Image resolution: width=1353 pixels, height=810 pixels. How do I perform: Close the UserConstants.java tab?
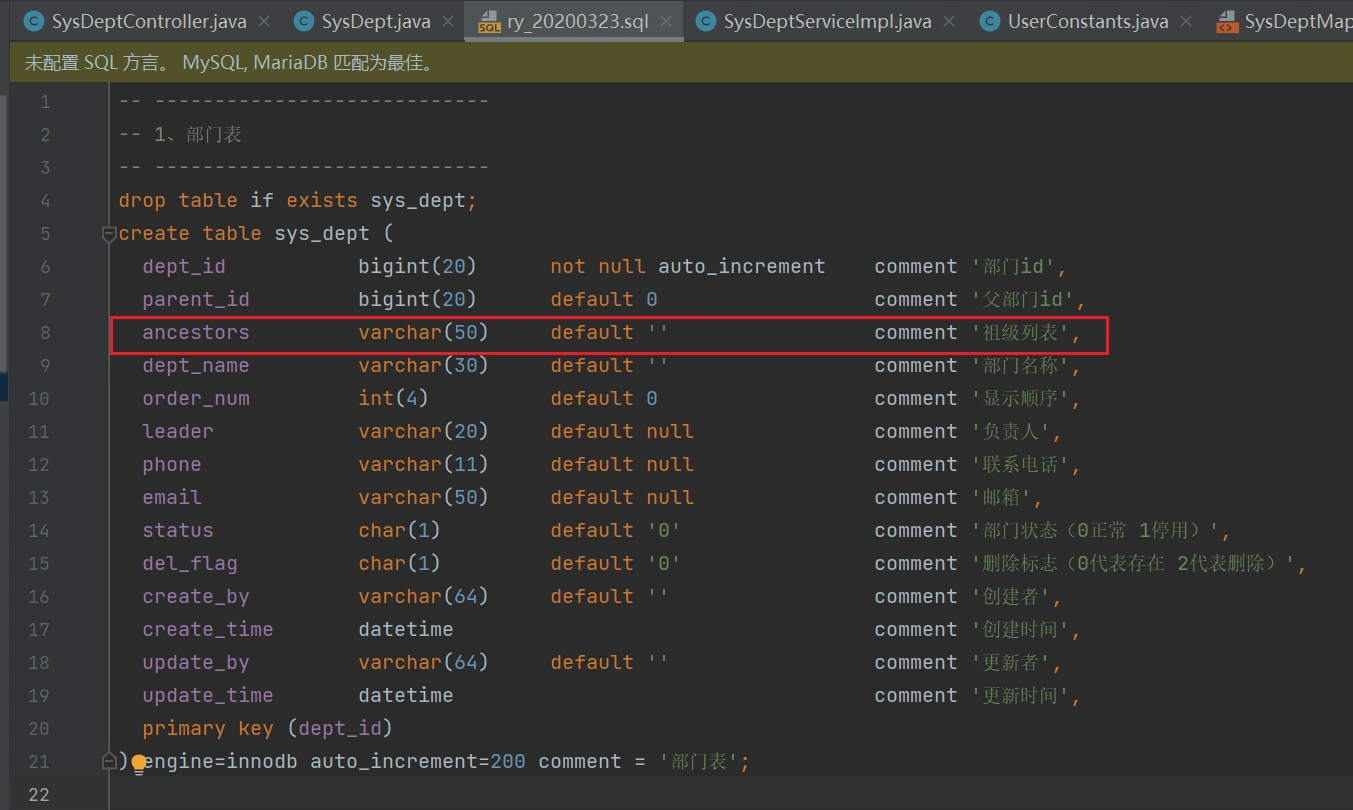coord(1186,21)
